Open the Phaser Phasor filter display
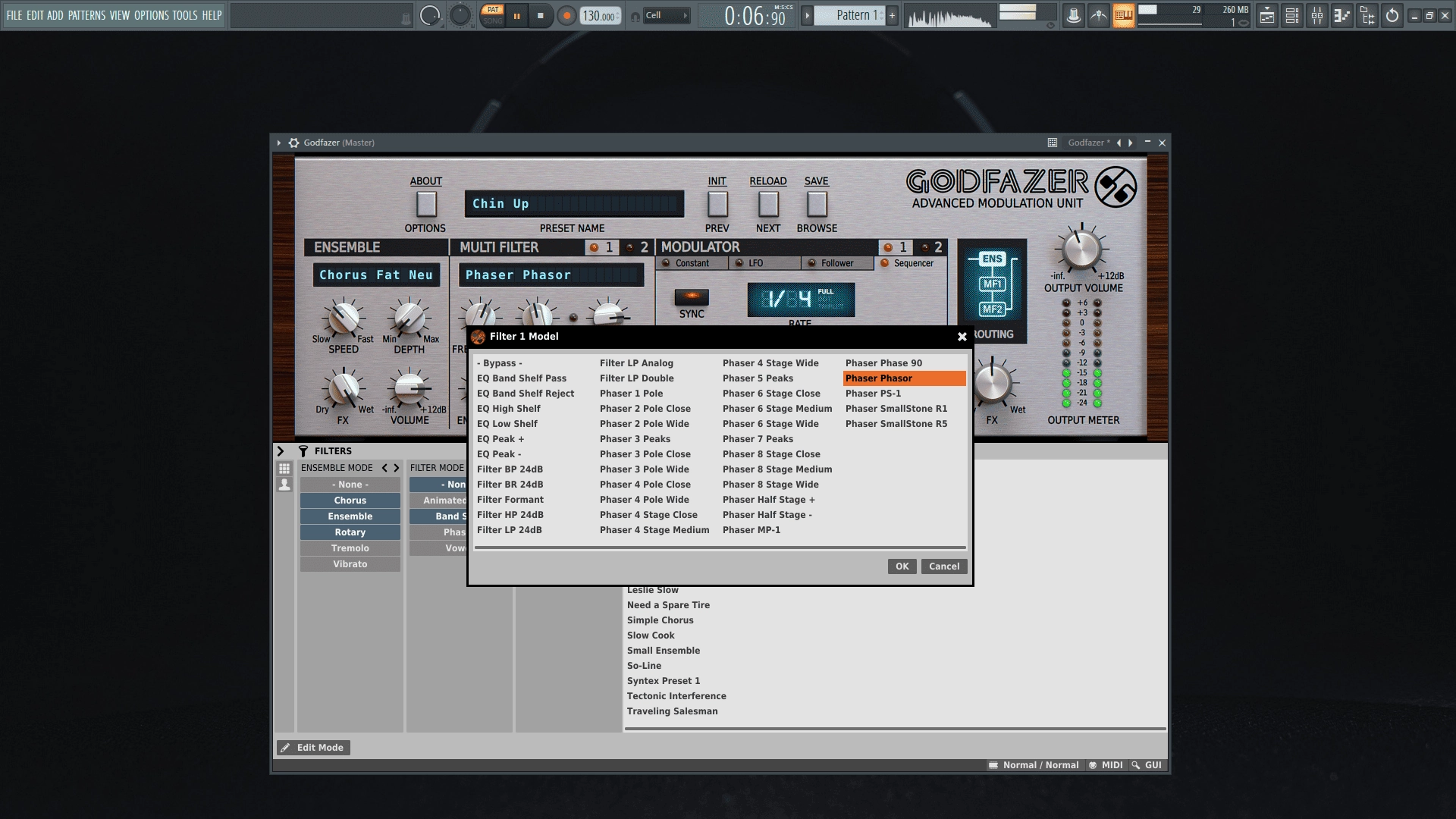The width and height of the screenshot is (1456, 819). pyautogui.click(x=551, y=275)
